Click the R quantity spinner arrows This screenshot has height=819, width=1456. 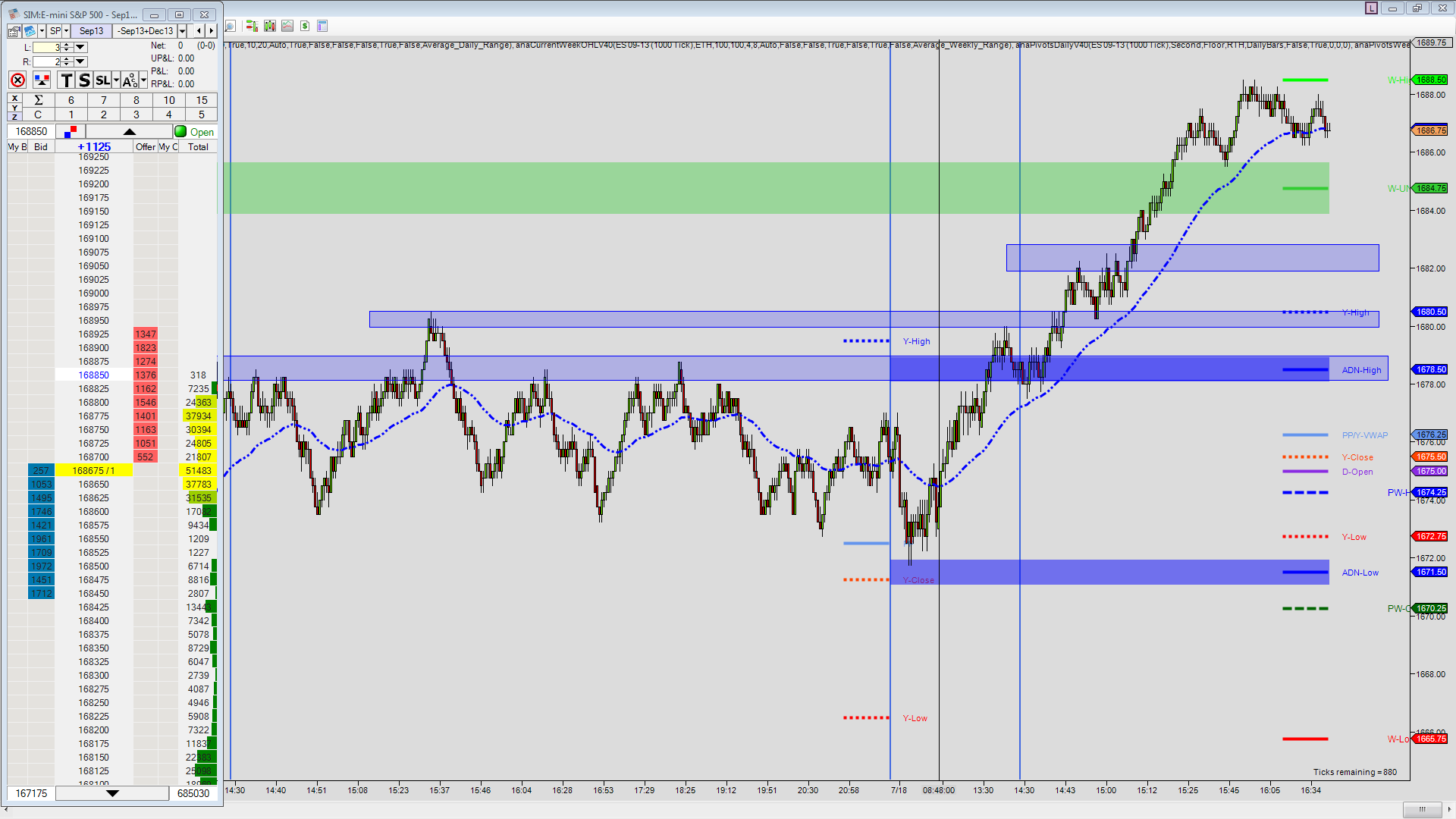click(x=67, y=61)
